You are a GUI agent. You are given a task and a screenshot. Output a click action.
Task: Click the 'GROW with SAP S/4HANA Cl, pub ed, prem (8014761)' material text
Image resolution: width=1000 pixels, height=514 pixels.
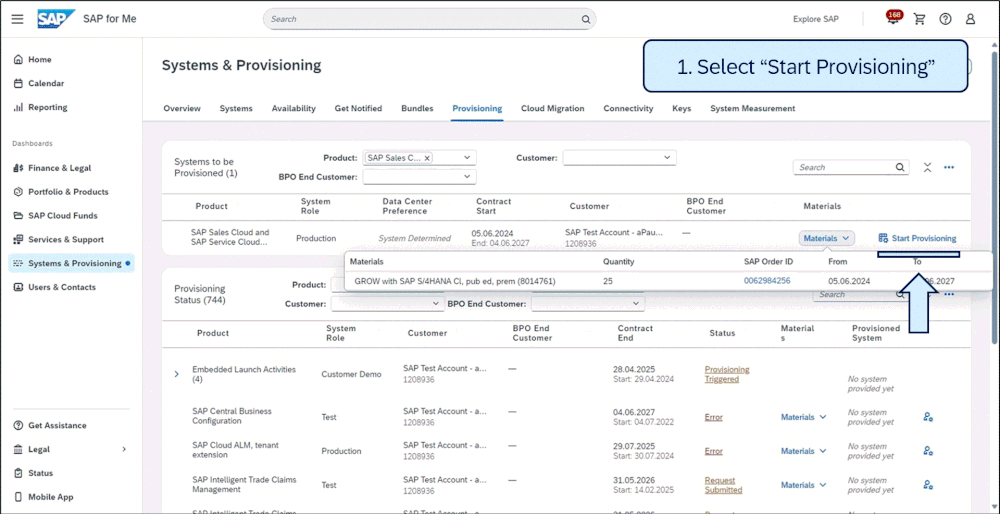coord(455,281)
